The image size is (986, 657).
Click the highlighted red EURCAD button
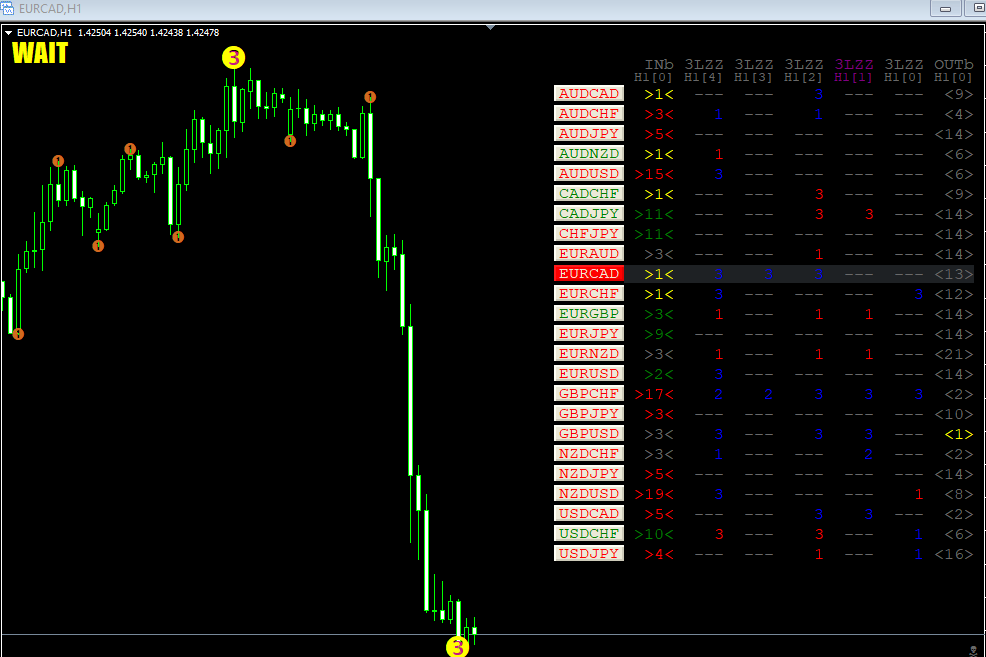(x=589, y=273)
